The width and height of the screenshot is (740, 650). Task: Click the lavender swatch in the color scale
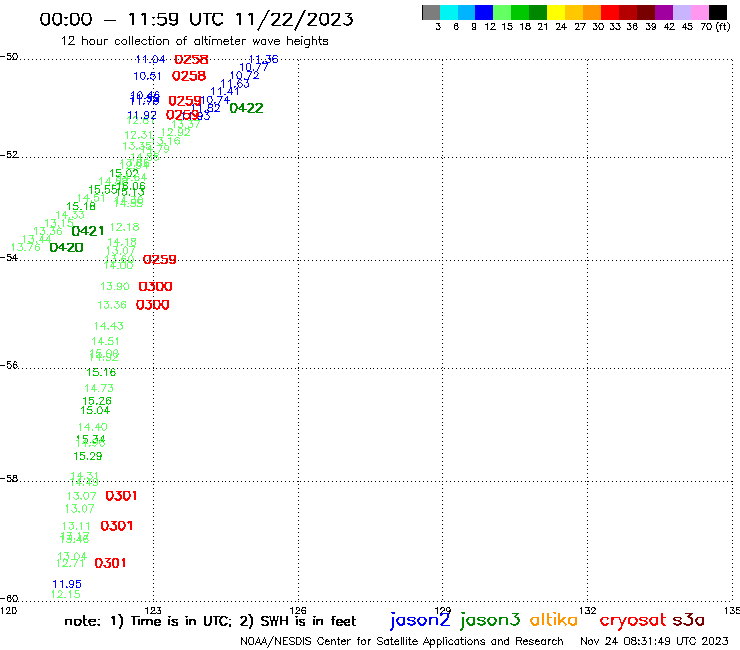[681, 12]
